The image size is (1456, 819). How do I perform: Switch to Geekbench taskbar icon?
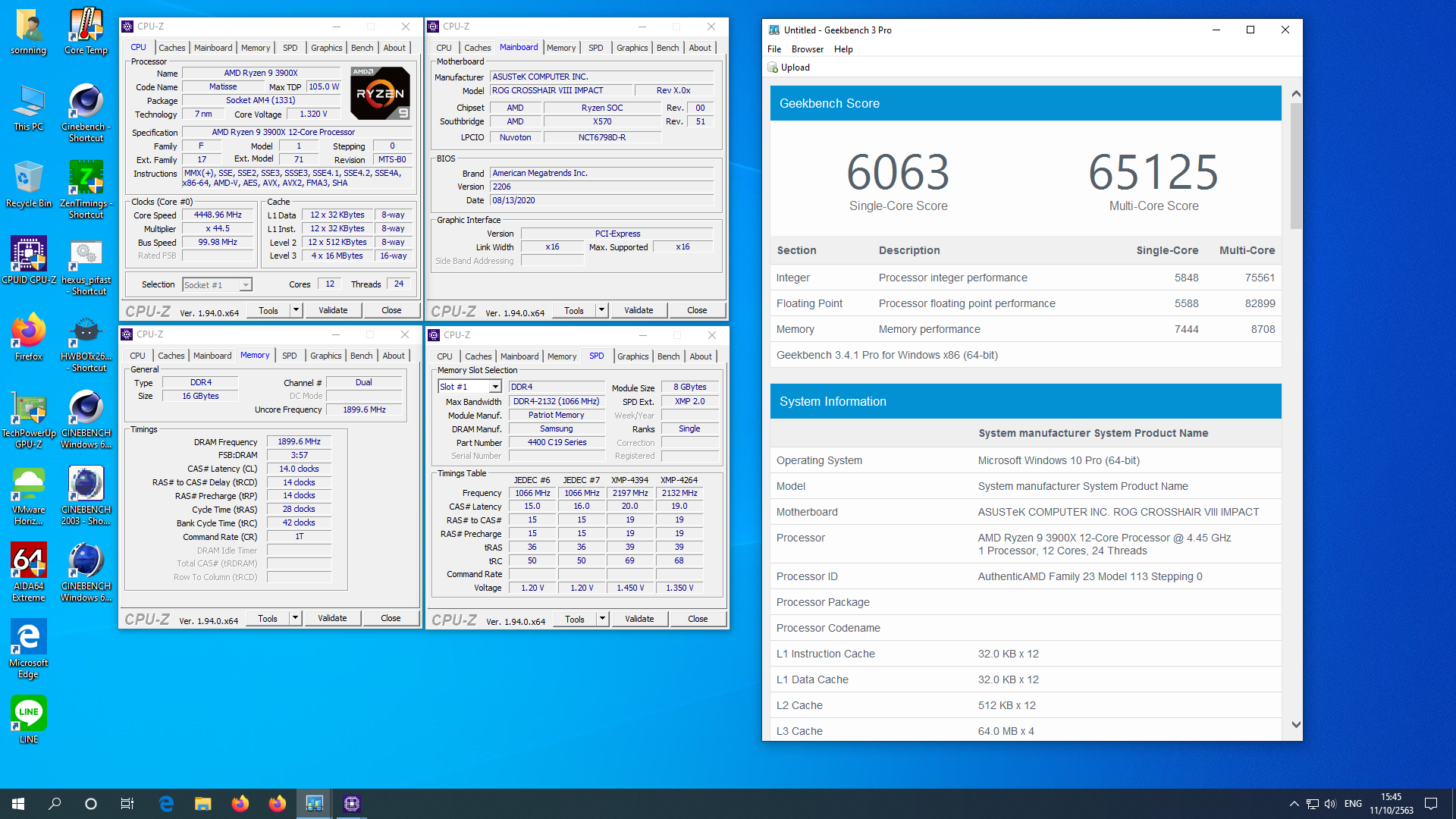tap(314, 804)
